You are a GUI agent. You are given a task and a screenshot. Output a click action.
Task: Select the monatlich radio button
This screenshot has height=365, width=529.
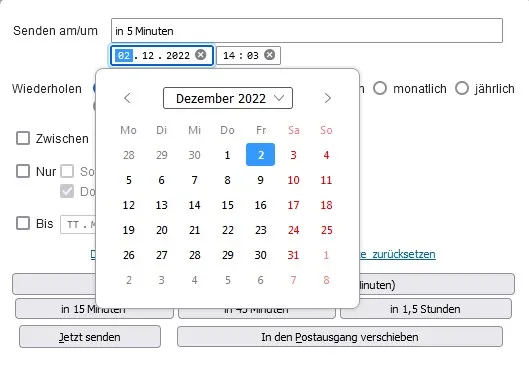[x=380, y=88]
